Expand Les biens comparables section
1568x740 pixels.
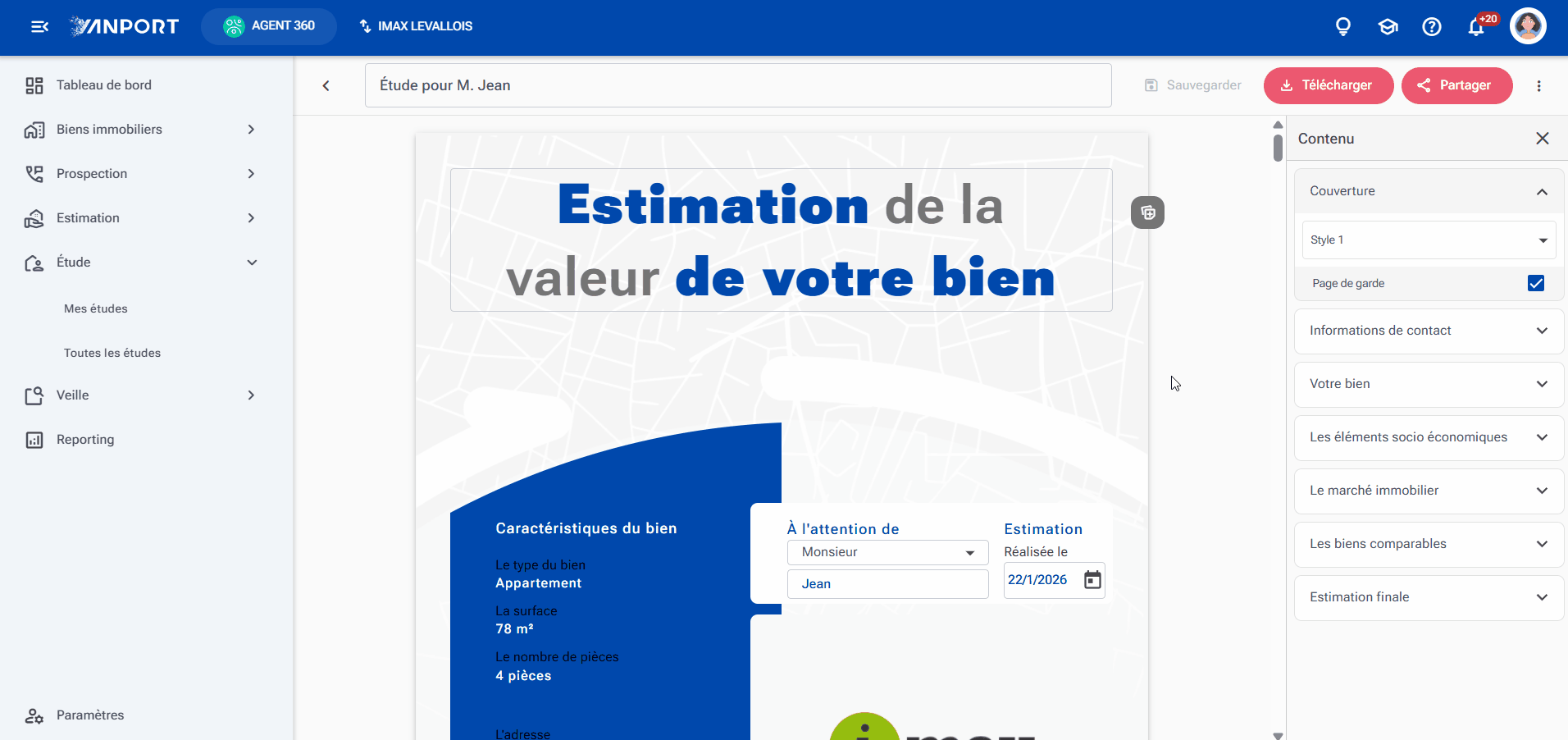click(x=1429, y=544)
